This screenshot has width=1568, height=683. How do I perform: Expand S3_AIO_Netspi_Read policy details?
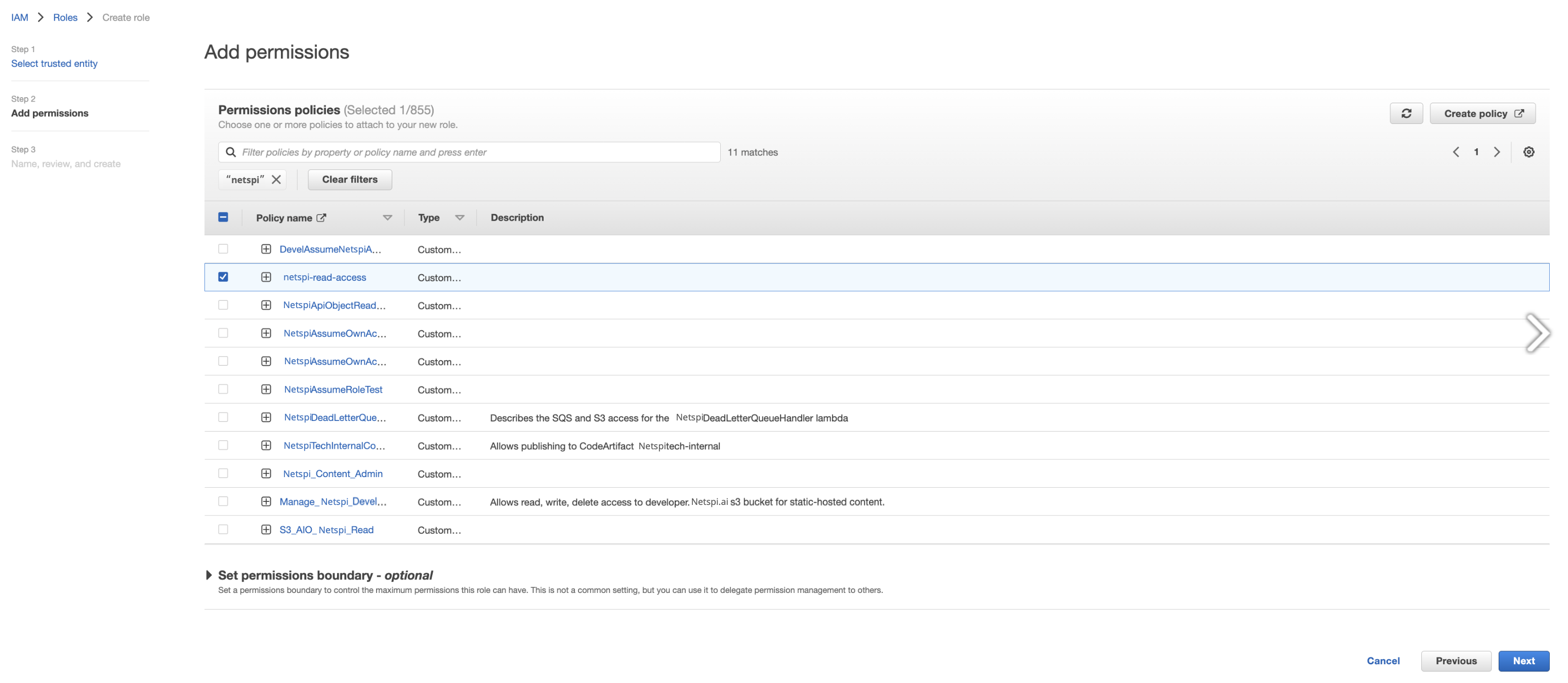(x=266, y=530)
